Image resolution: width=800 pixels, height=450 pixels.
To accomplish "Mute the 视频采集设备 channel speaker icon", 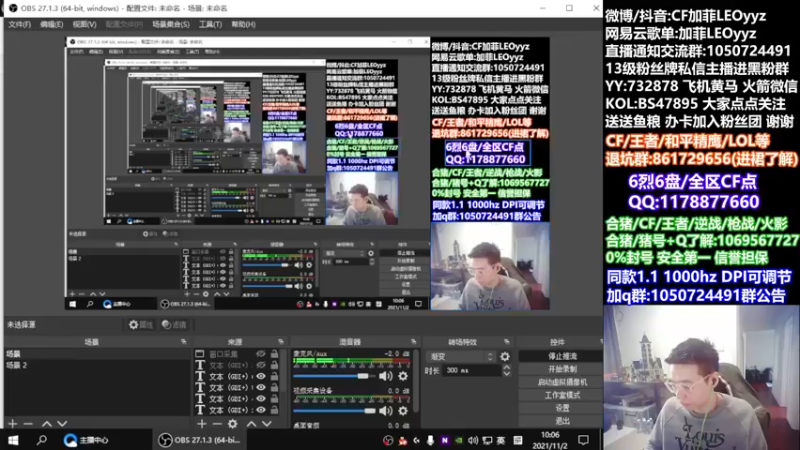I will pyautogui.click(x=386, y=410).
